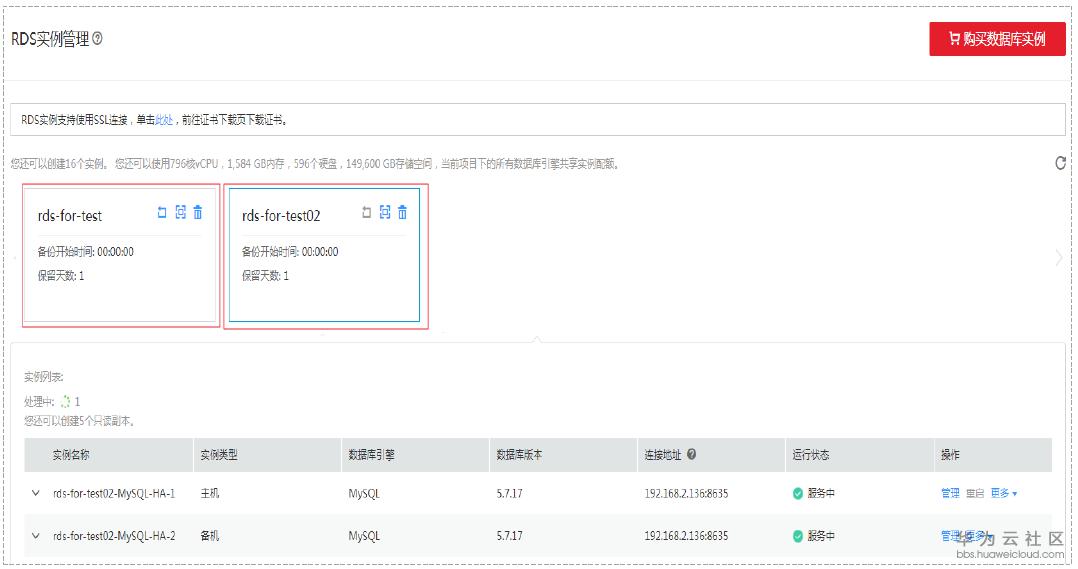
Task: Click the help icon beside RDS实例管理 title
Action: (x=97, y=38)
